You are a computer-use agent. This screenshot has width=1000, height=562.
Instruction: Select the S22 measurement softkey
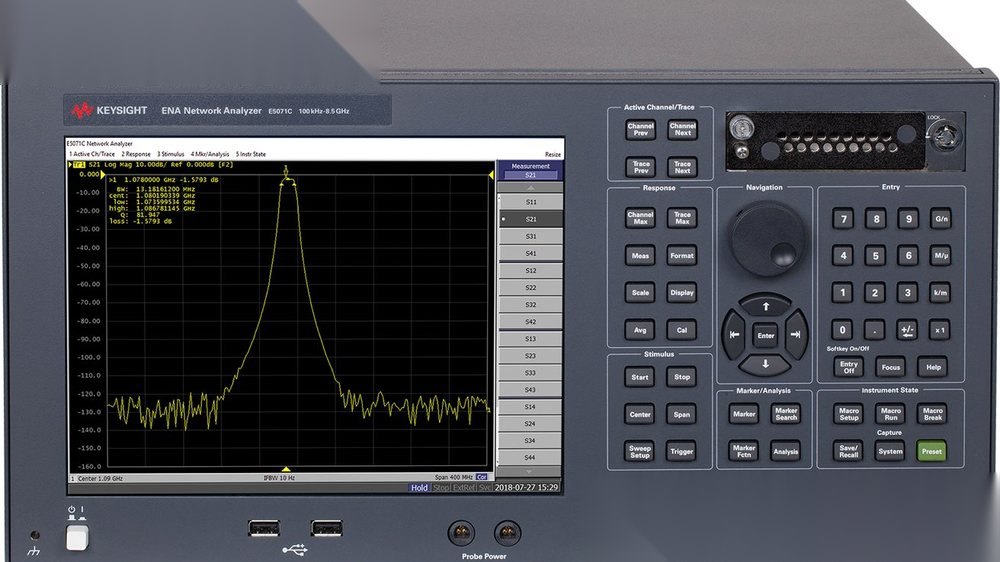coord(531,288)
